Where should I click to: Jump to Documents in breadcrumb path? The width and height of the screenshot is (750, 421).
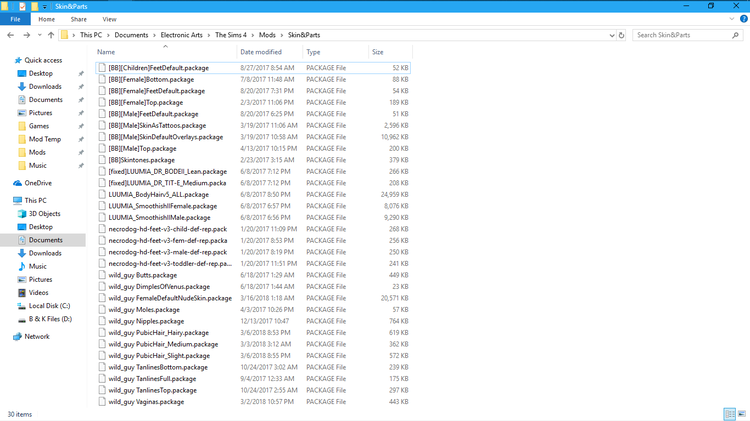(x=131, y=35)
